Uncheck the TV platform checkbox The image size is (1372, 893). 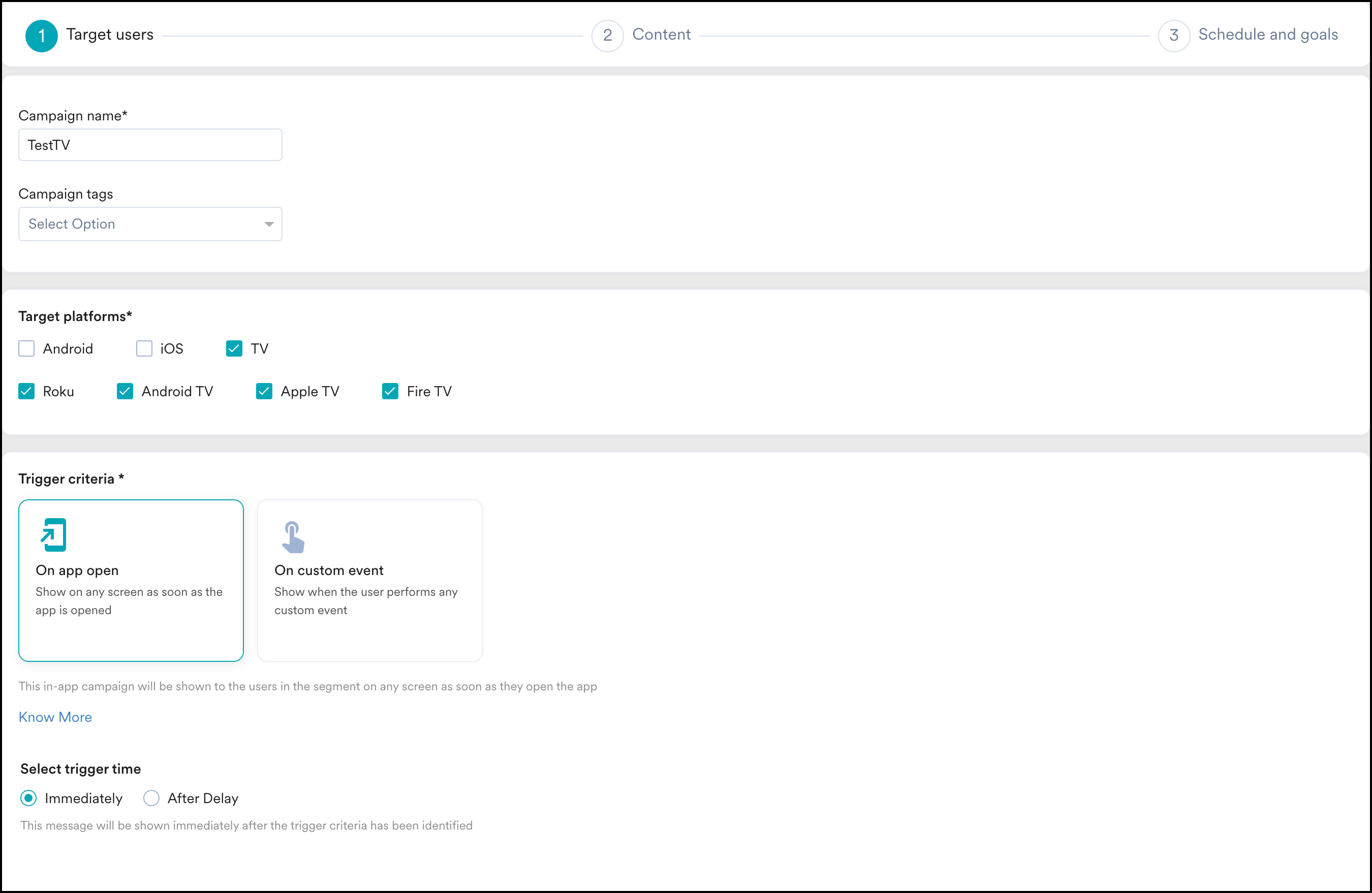[234, 348]
